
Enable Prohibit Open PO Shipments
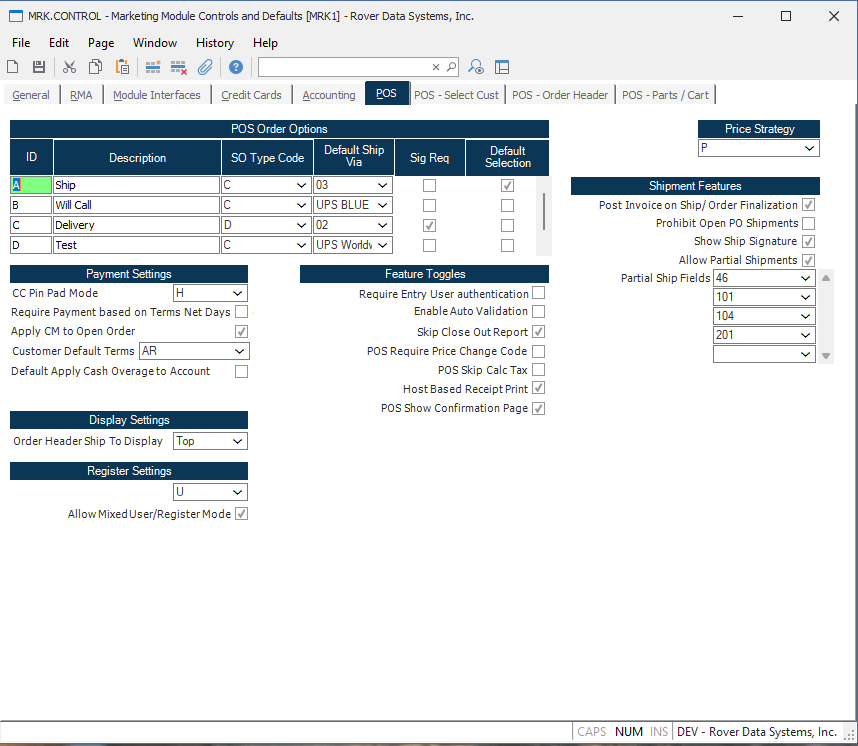click(x=809, y=223)
